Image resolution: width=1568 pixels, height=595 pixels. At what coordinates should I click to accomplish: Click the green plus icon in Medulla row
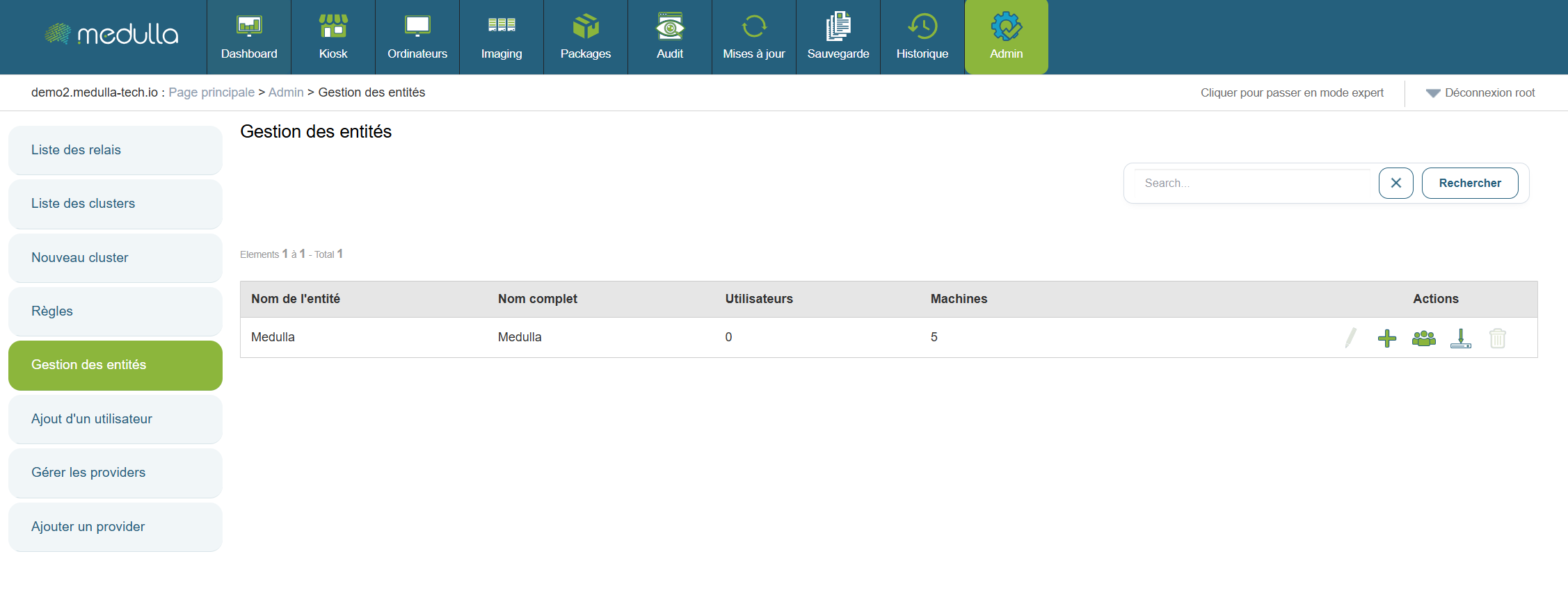pyautogui.click(x=1386, y=338)
